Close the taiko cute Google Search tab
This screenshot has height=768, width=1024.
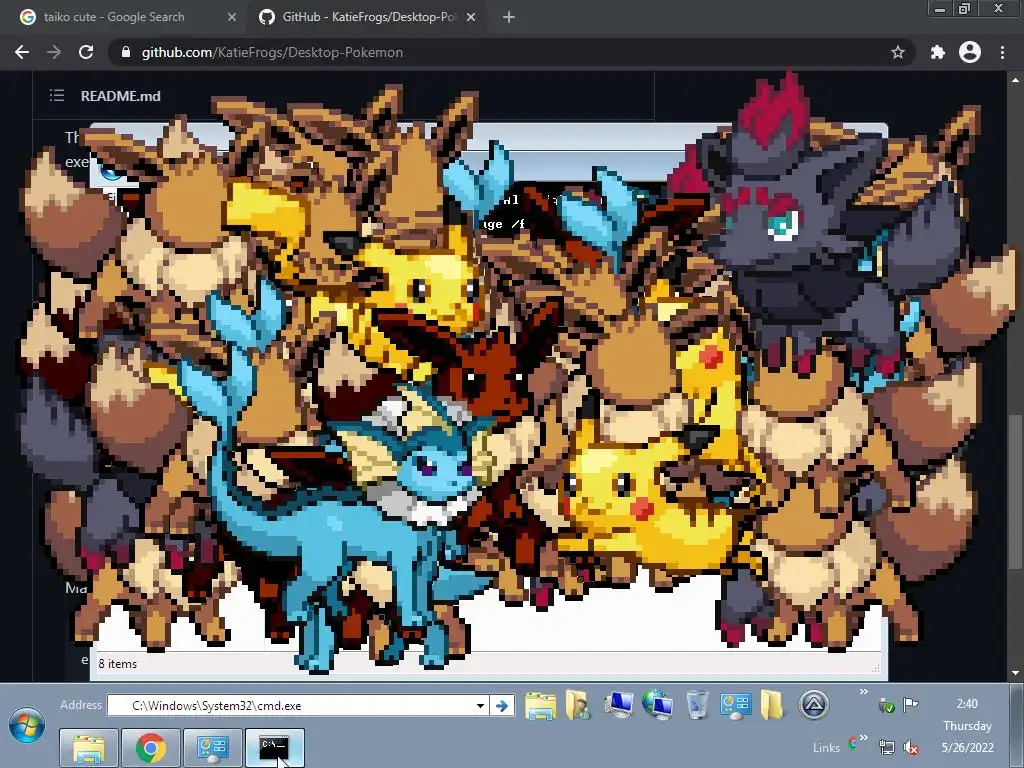tap(231, 17)
